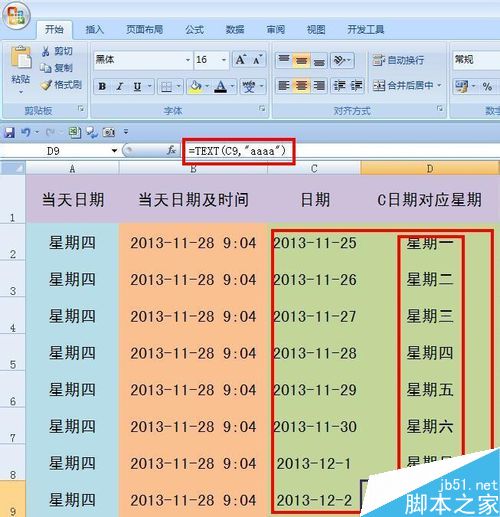Select the Format Painter brush
The height and width of the screenshot is (517, 500).
click(x=46, y=85)
